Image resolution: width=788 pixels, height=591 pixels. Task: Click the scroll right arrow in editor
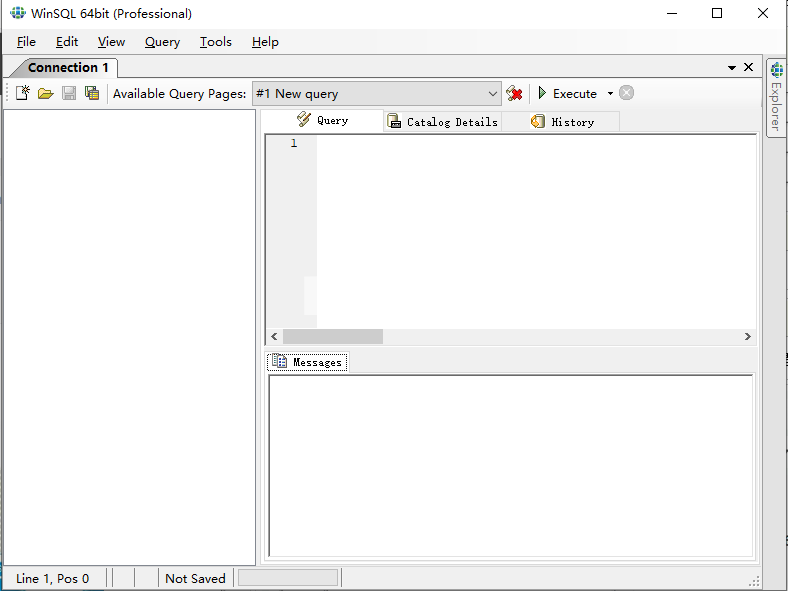(x=747, y=336)
